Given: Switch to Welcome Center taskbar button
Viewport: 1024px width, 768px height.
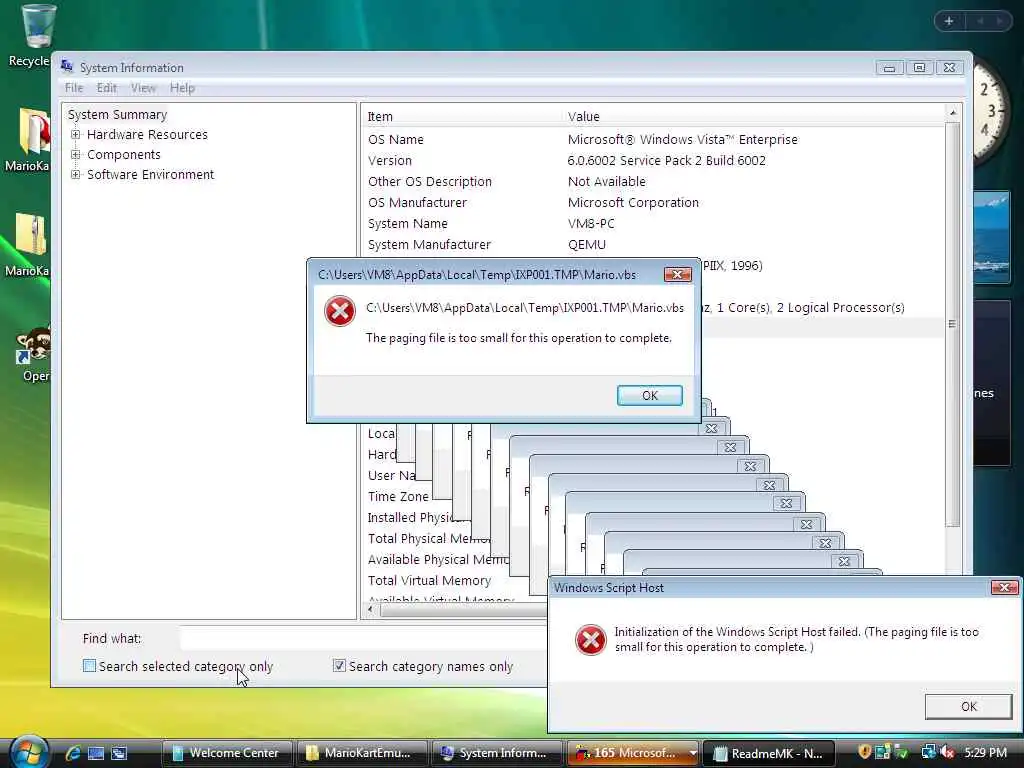Looking at the screenshot, I should click(227, 753).
